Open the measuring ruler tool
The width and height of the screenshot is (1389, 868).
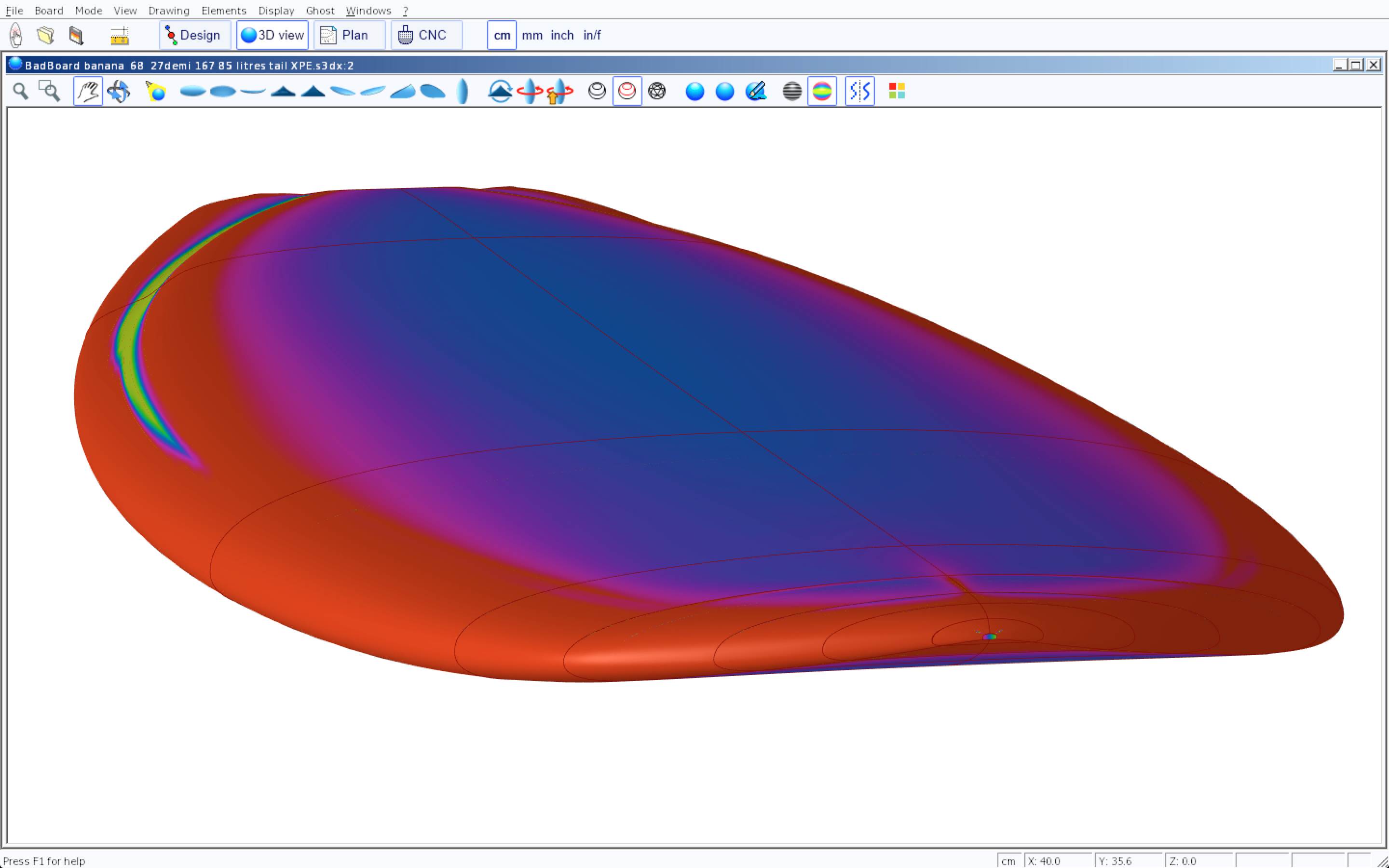click(120, 36)
